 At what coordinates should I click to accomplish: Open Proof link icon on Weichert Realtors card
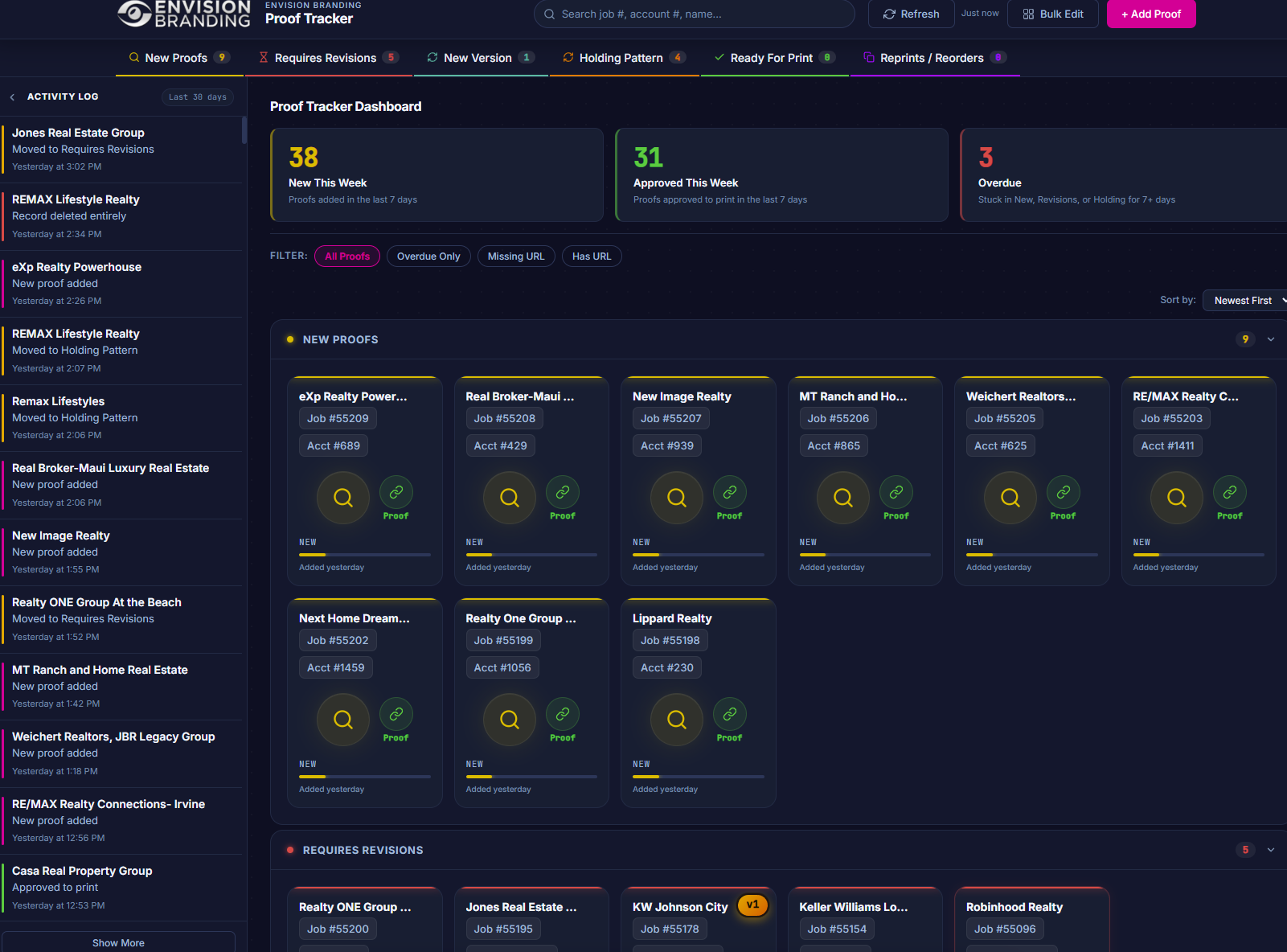(x=1064, y=492)
